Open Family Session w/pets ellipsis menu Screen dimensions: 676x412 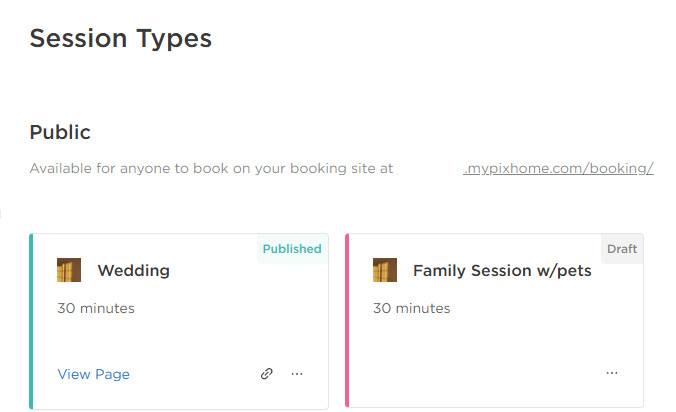(x=612, y=373)
